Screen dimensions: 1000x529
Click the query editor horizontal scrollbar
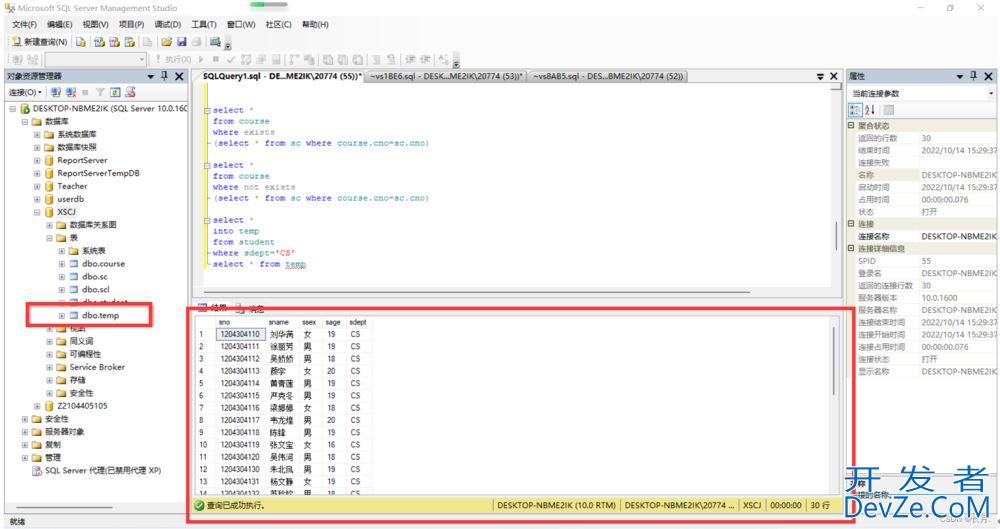click(478, 292)
